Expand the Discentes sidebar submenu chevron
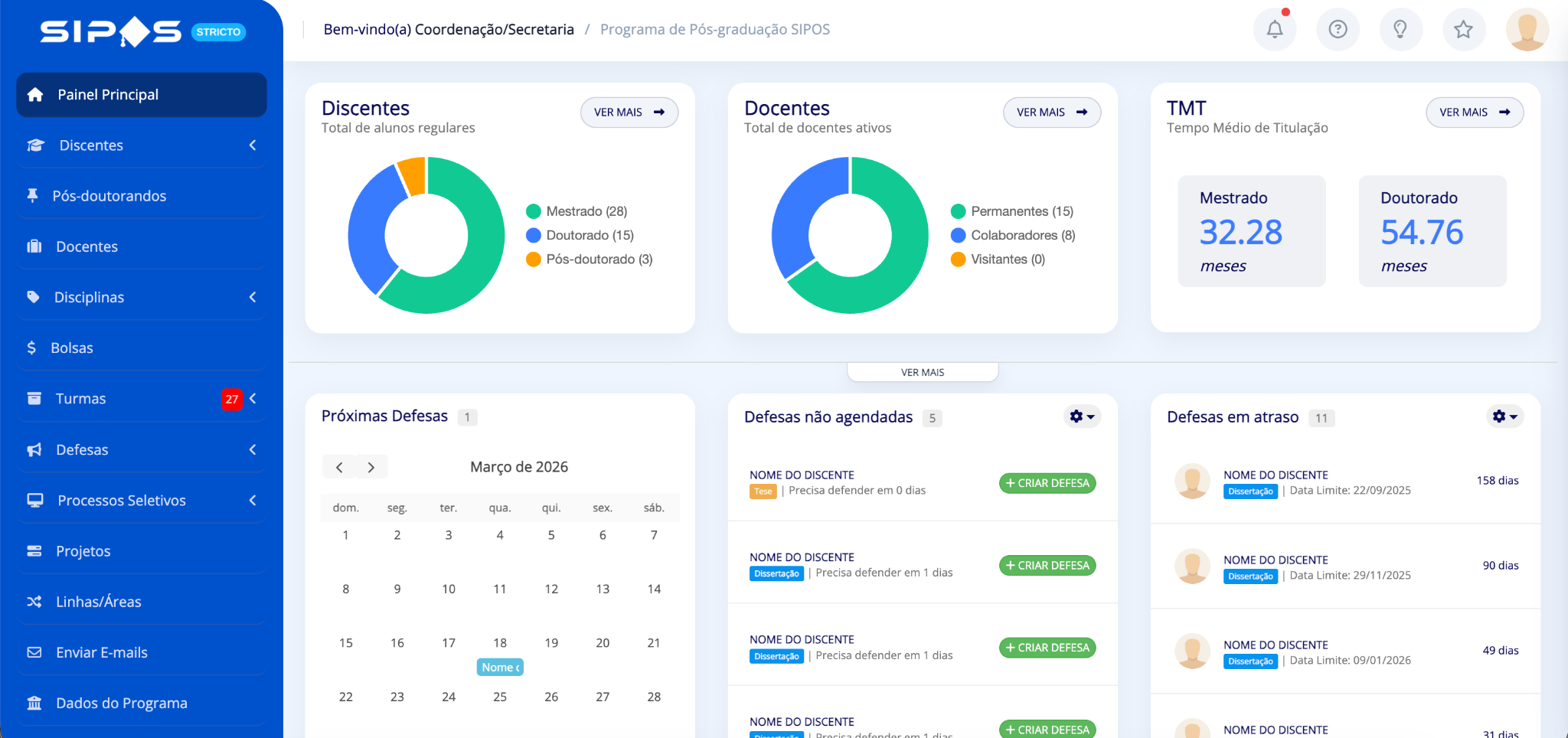The image size is (1568, 738). click(253, 145)
